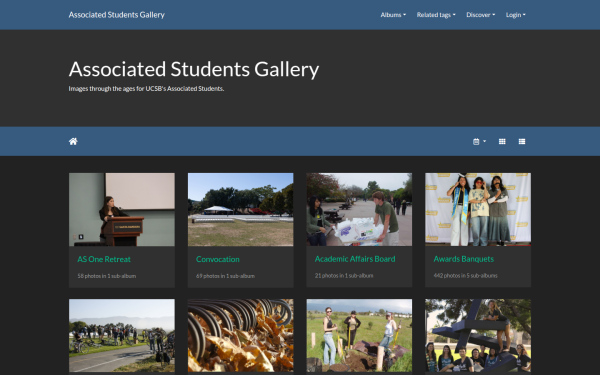Click '58 photos in 1 sub-album' text
The width and height of the screenshot is (600, 375).
coord(107,276)
